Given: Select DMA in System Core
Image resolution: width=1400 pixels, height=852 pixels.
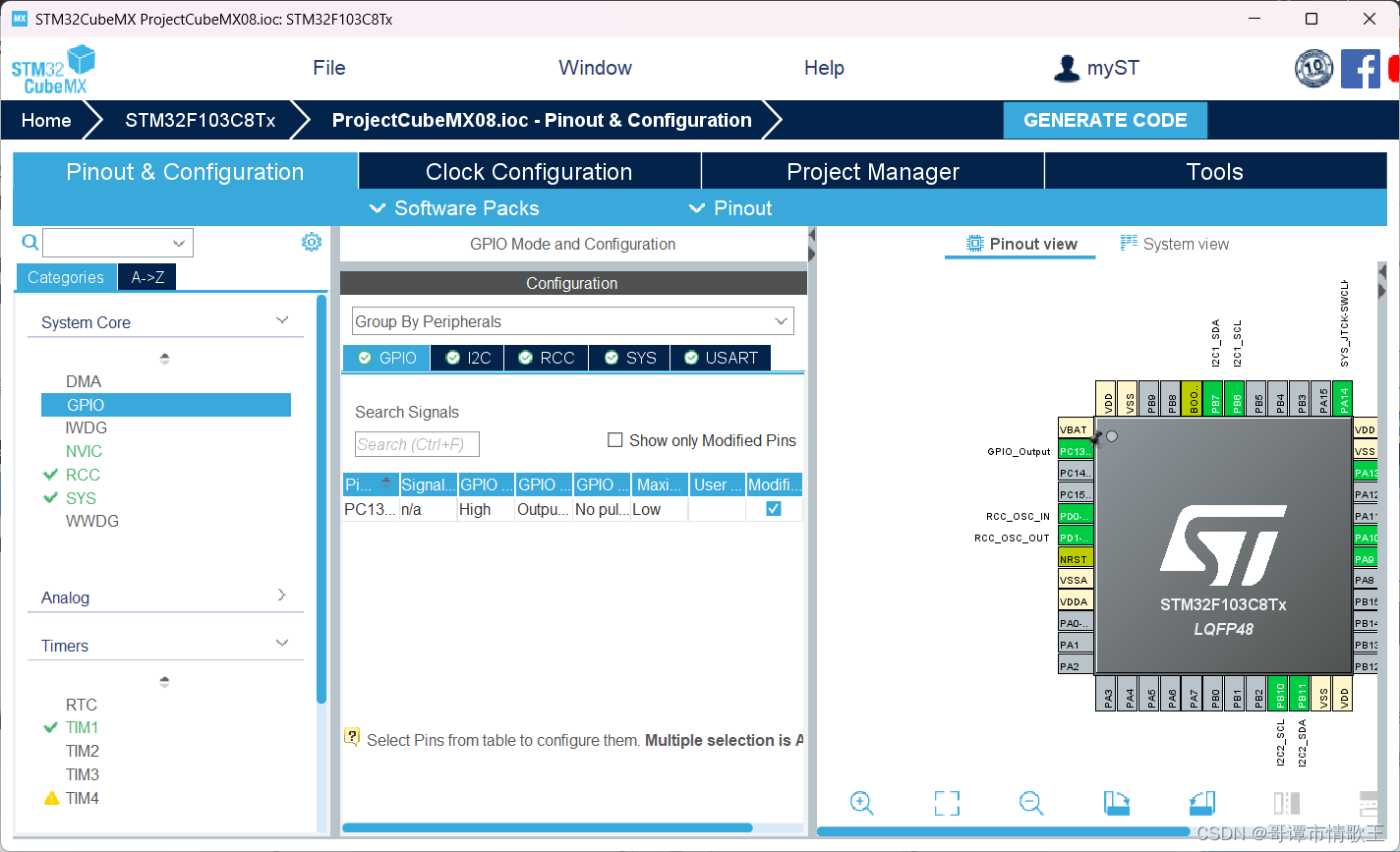Looking at the screenshot, I should pos(84,381).
